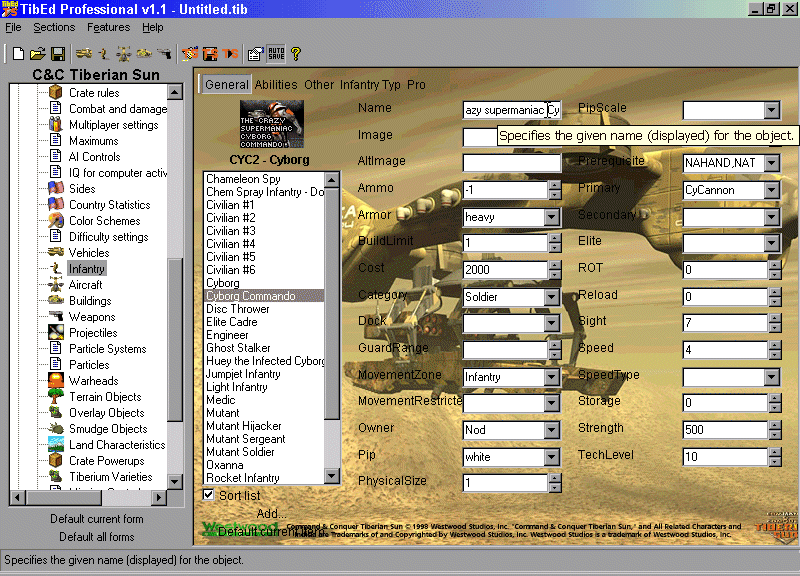
Task: Open the vehicles editor via tank toolbar icon
Action: [84, 54]
